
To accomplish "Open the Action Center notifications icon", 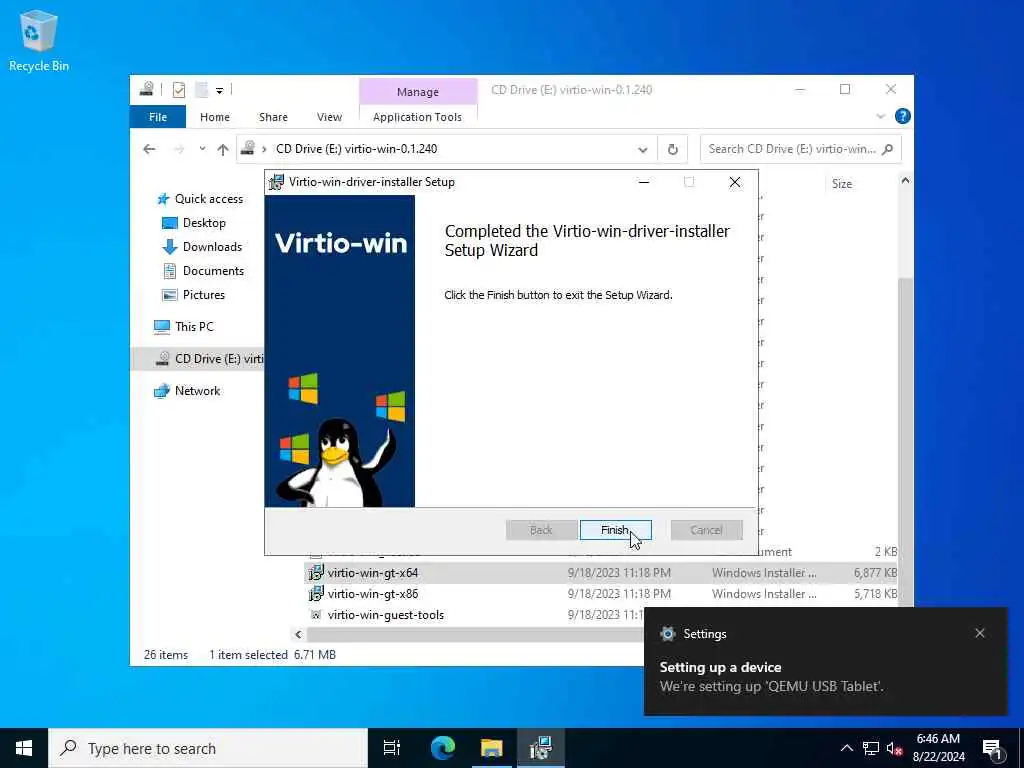I will point(992,748).
